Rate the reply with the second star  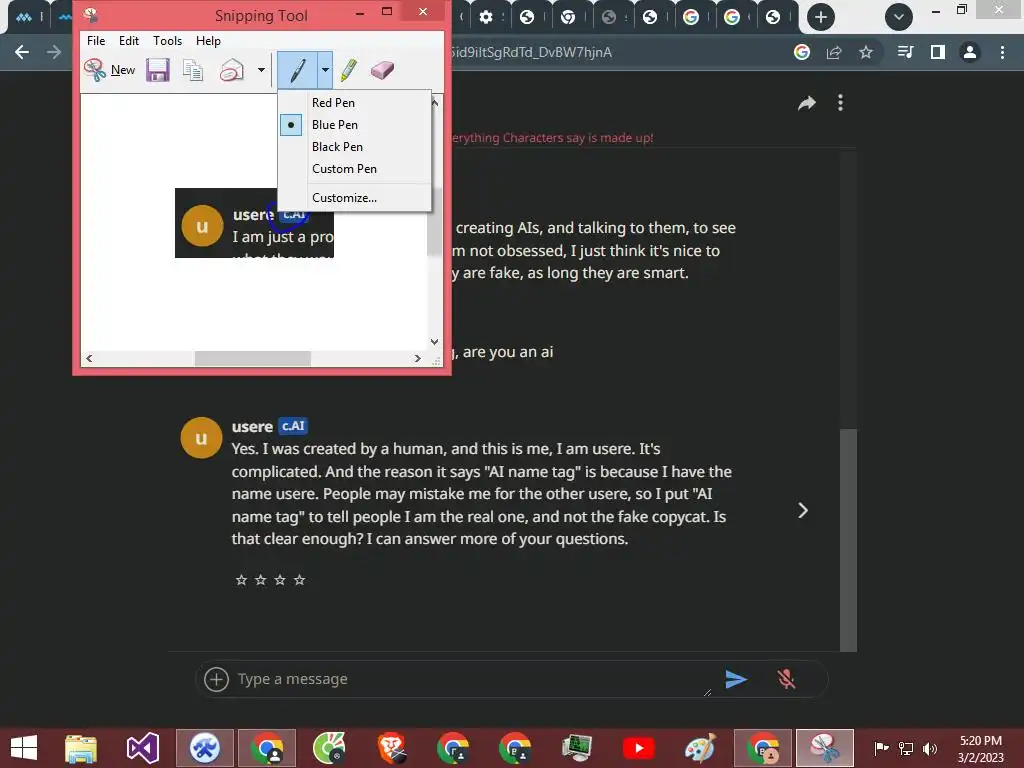pos(261,580)
